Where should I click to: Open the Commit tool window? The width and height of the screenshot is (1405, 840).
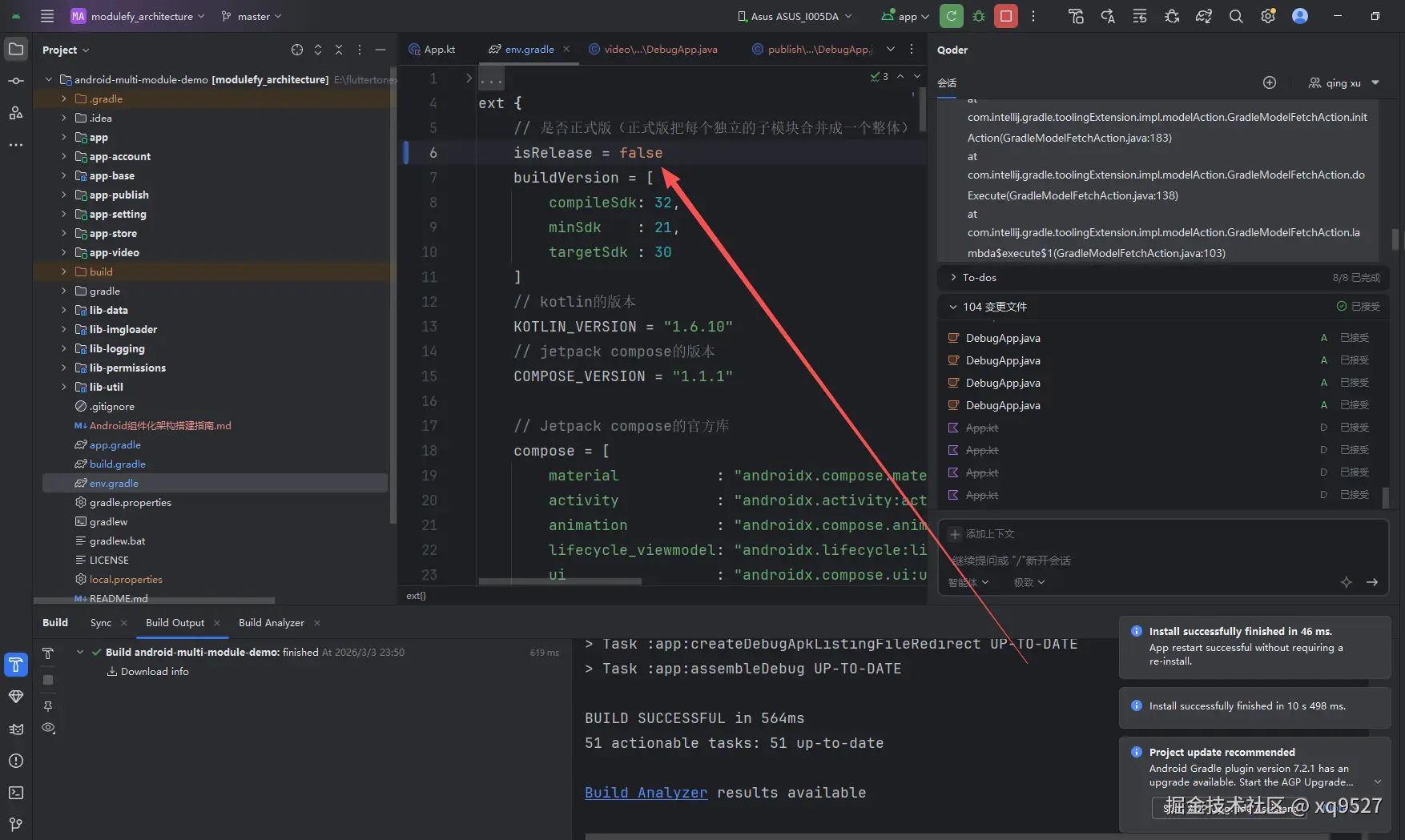click(x=16, y=81)
